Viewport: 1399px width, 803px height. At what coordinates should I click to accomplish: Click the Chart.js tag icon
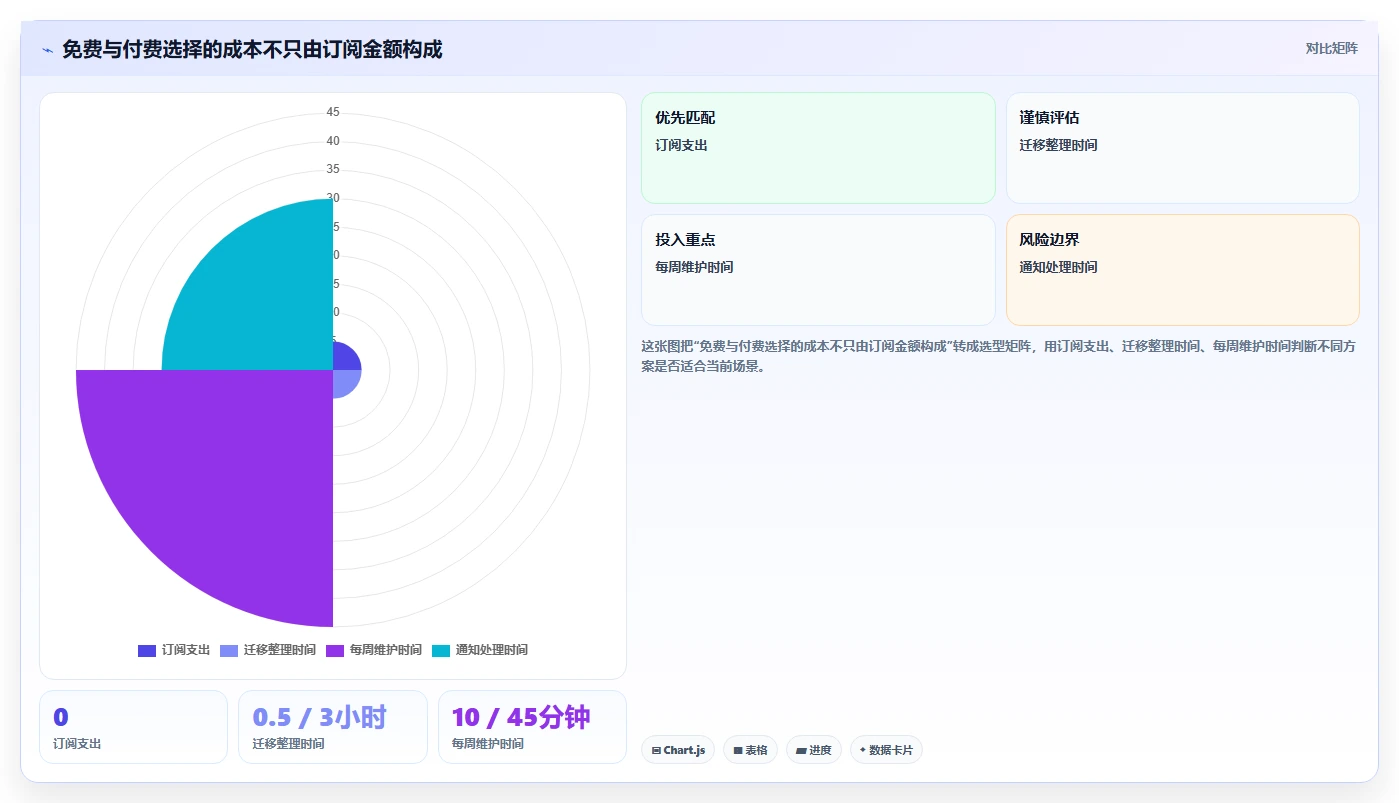coord(656,750)
